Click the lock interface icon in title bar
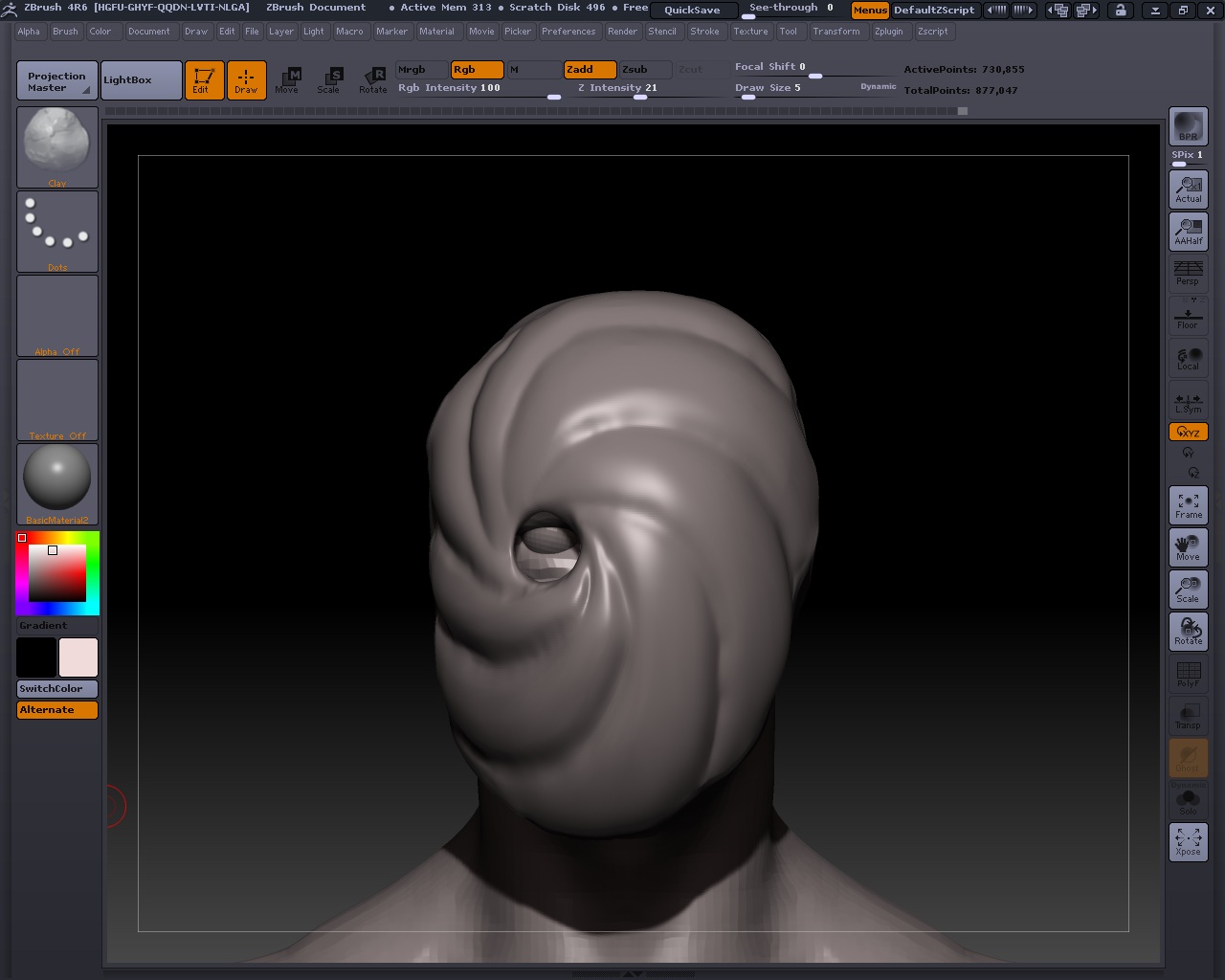This screenshot has height=980, width=1225. pyautogui.click(x=1120, y=10)
